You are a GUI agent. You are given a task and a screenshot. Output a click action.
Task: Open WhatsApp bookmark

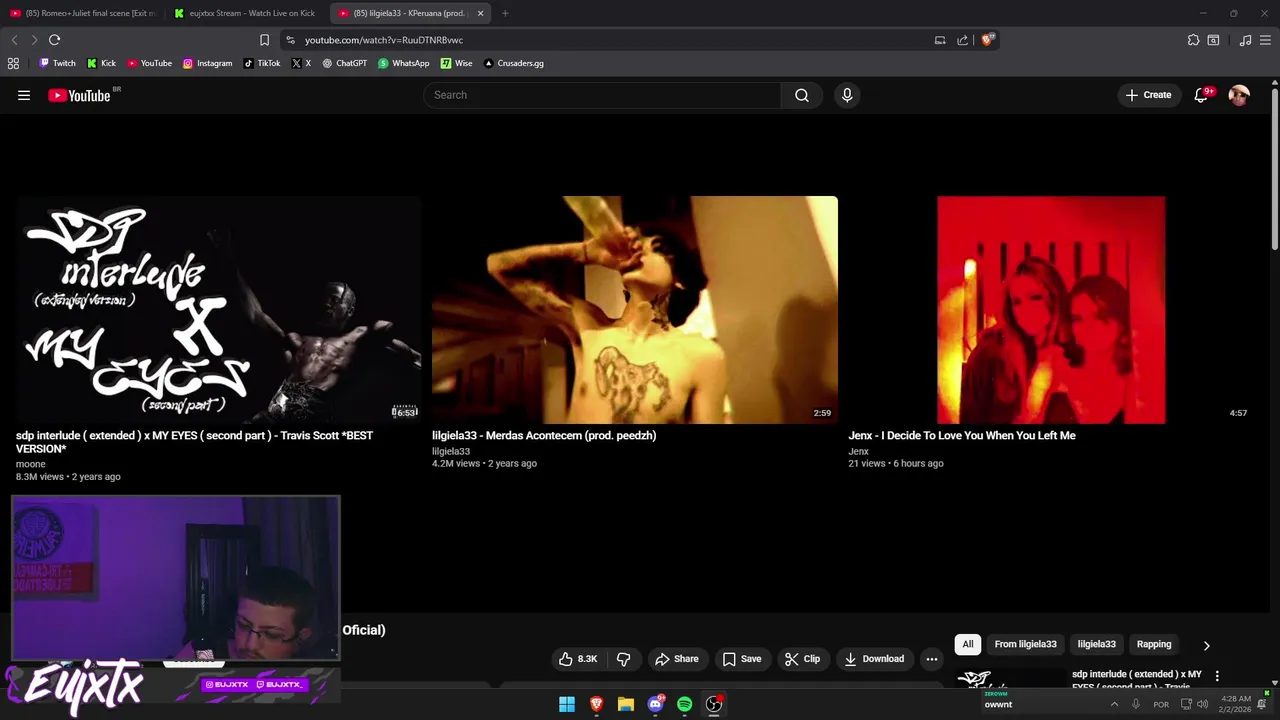(403, 63)
